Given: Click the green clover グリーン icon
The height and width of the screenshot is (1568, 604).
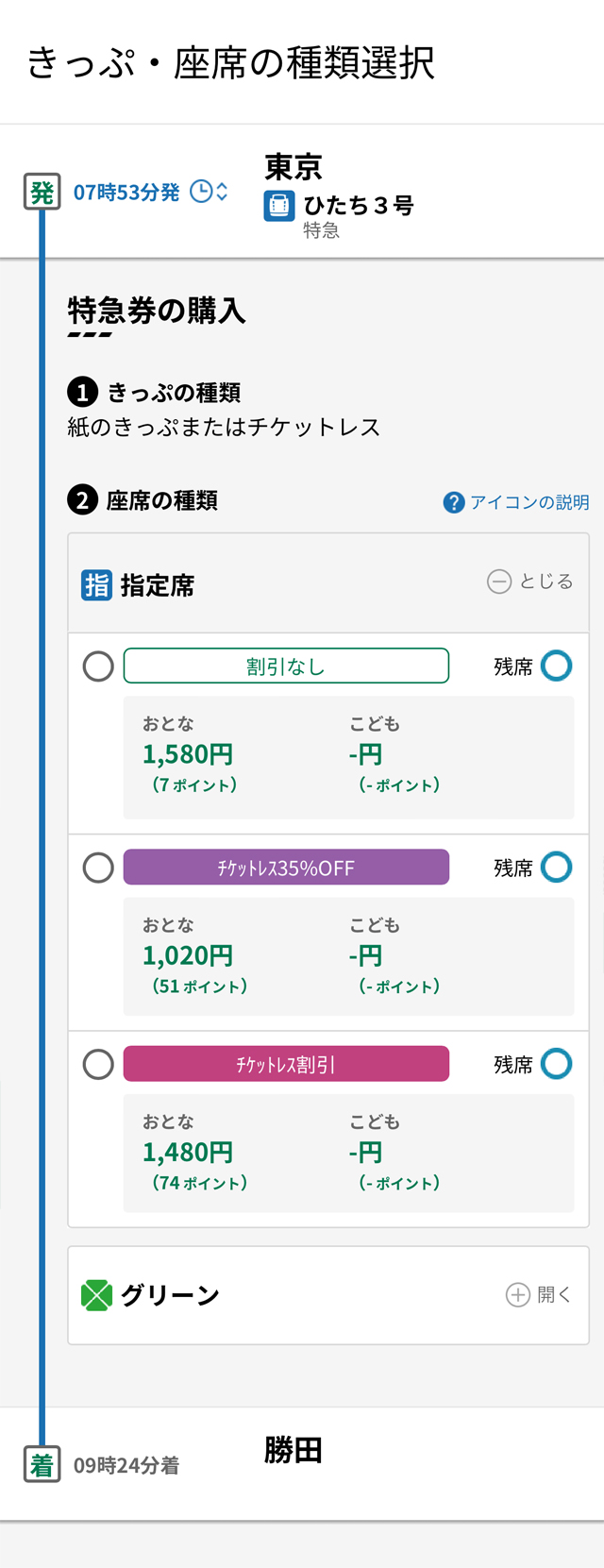Looking at the screenshot, I should [x=97, y=1295].
